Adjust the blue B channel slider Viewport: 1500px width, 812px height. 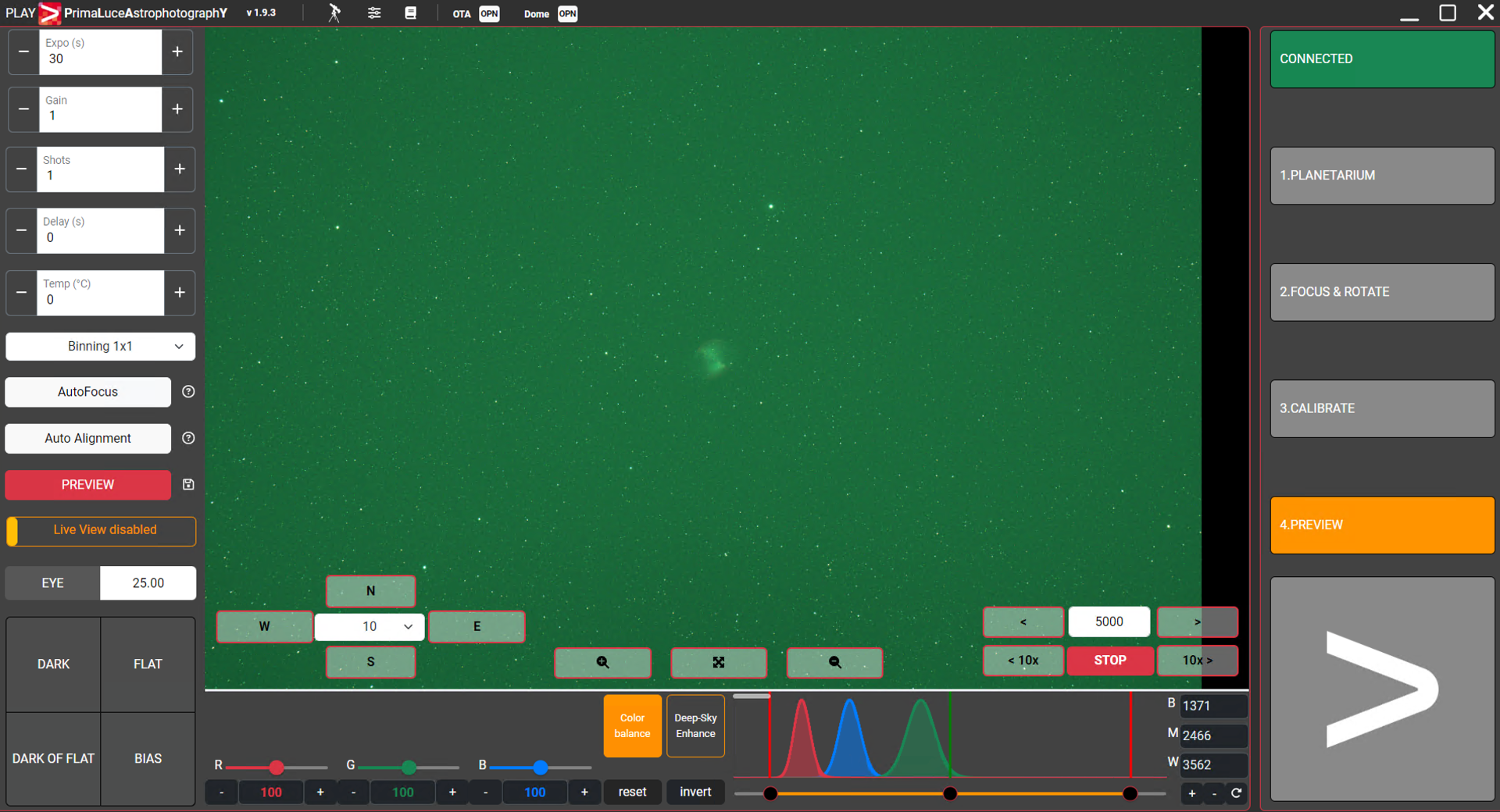coord(541,767)
